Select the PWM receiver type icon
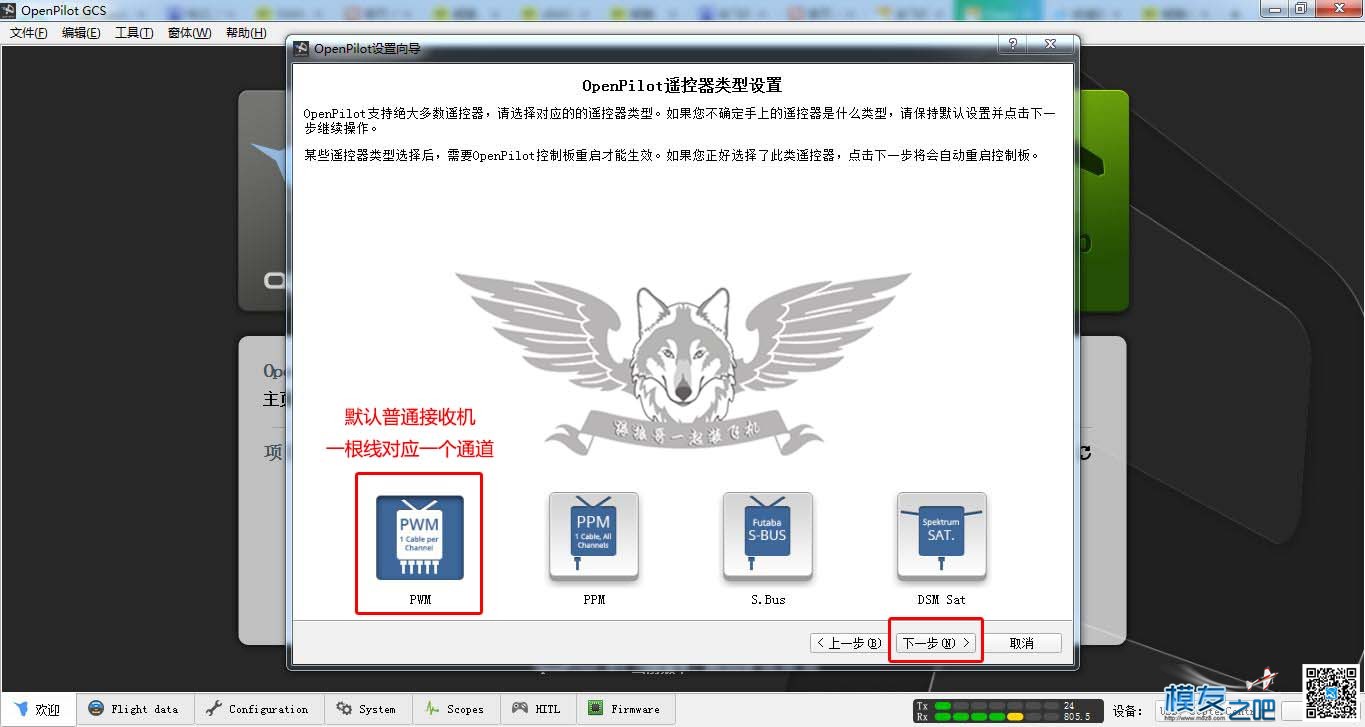Screen dimensions: 1365x727 [419, 537]
